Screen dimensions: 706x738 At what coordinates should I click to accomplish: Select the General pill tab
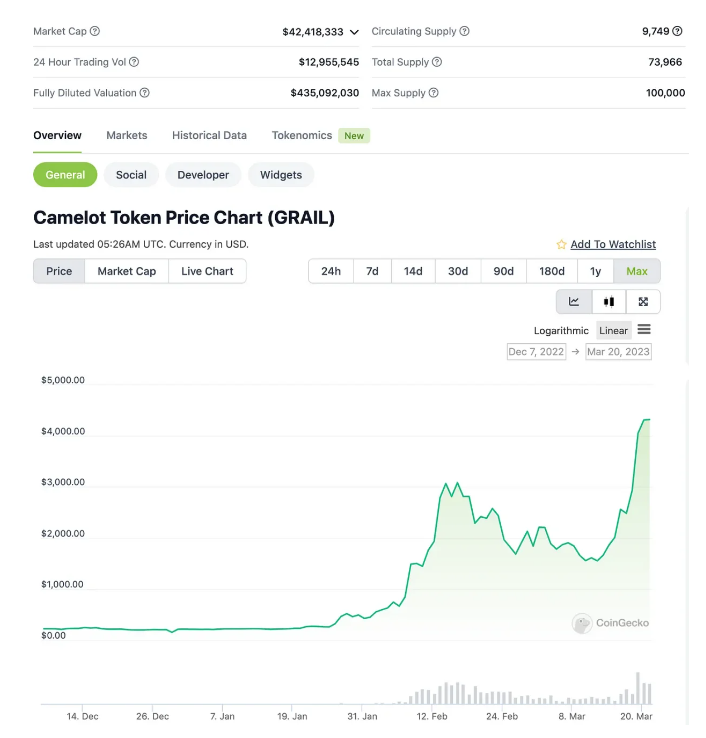pyautogui.click(x=65, y=175)
